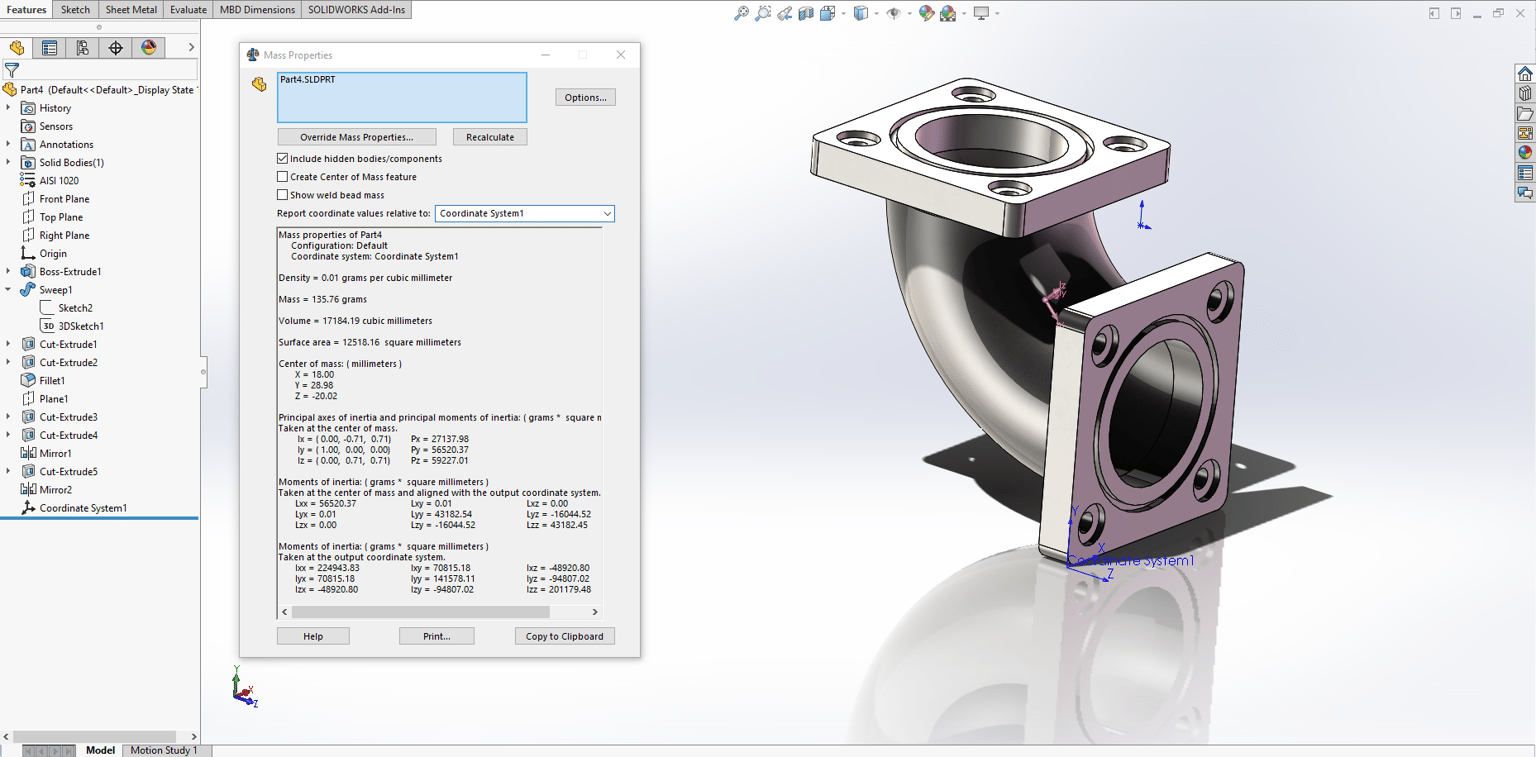Switch to the SOLIDWORKS Add-Ins tab
Screen dimensions: 1536x757
pyautogui.click(x=356, y=10)
